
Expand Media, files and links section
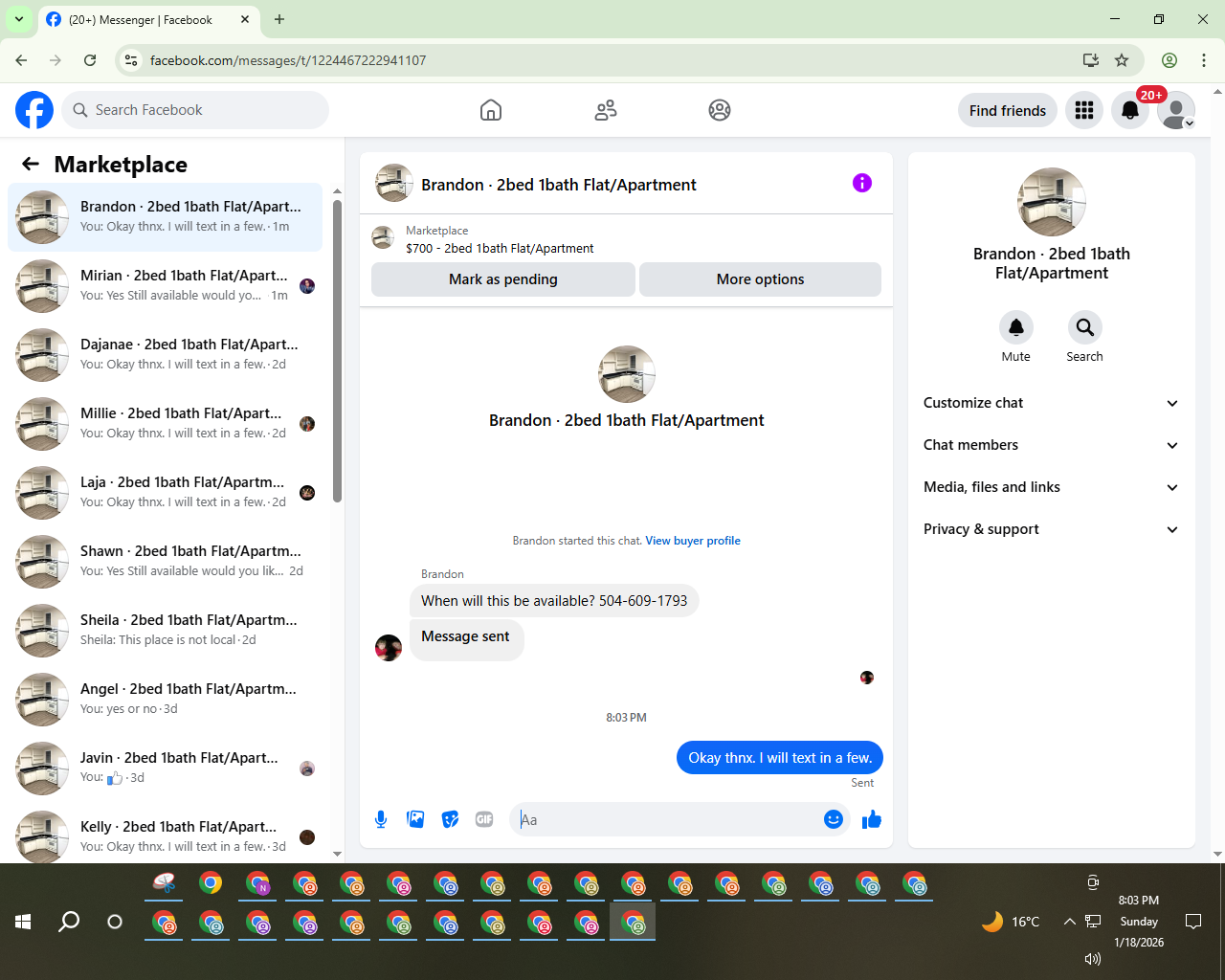point(1052,487)
